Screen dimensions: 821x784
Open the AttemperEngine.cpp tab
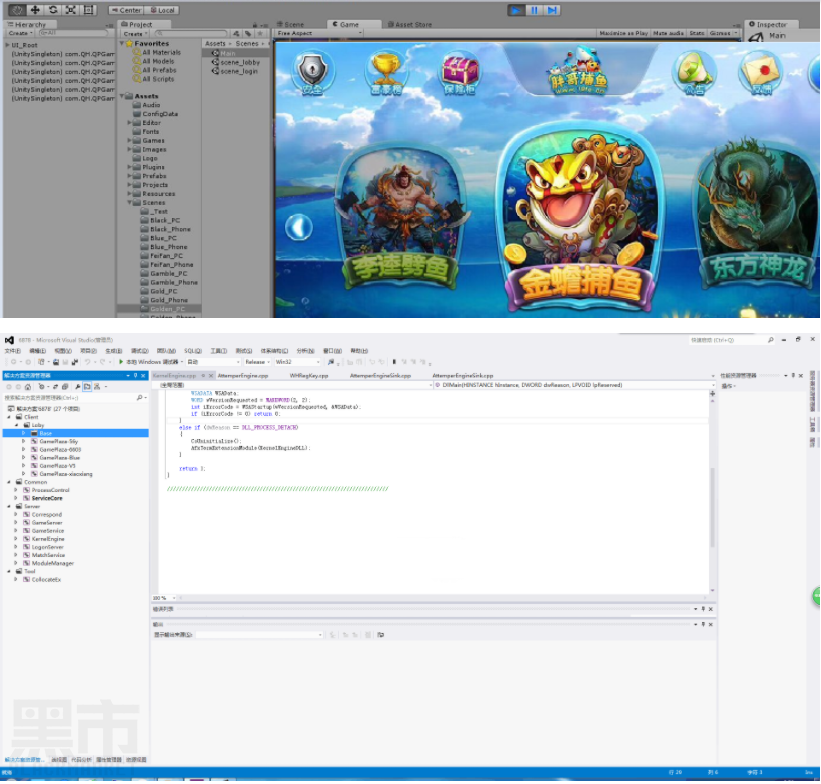243,376
